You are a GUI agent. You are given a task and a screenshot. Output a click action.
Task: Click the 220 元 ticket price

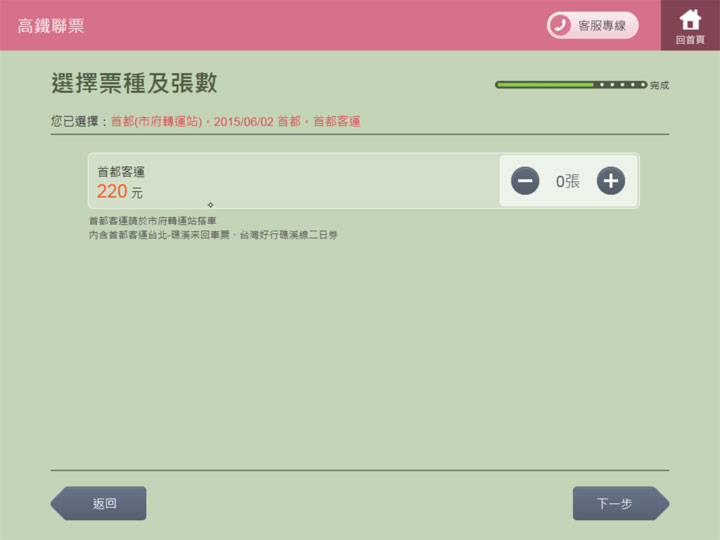[119, 192]
